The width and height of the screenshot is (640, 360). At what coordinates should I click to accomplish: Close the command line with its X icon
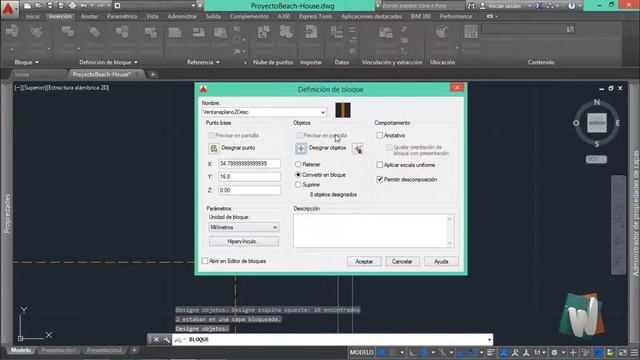pyautogui.click(x=156, y=340)
